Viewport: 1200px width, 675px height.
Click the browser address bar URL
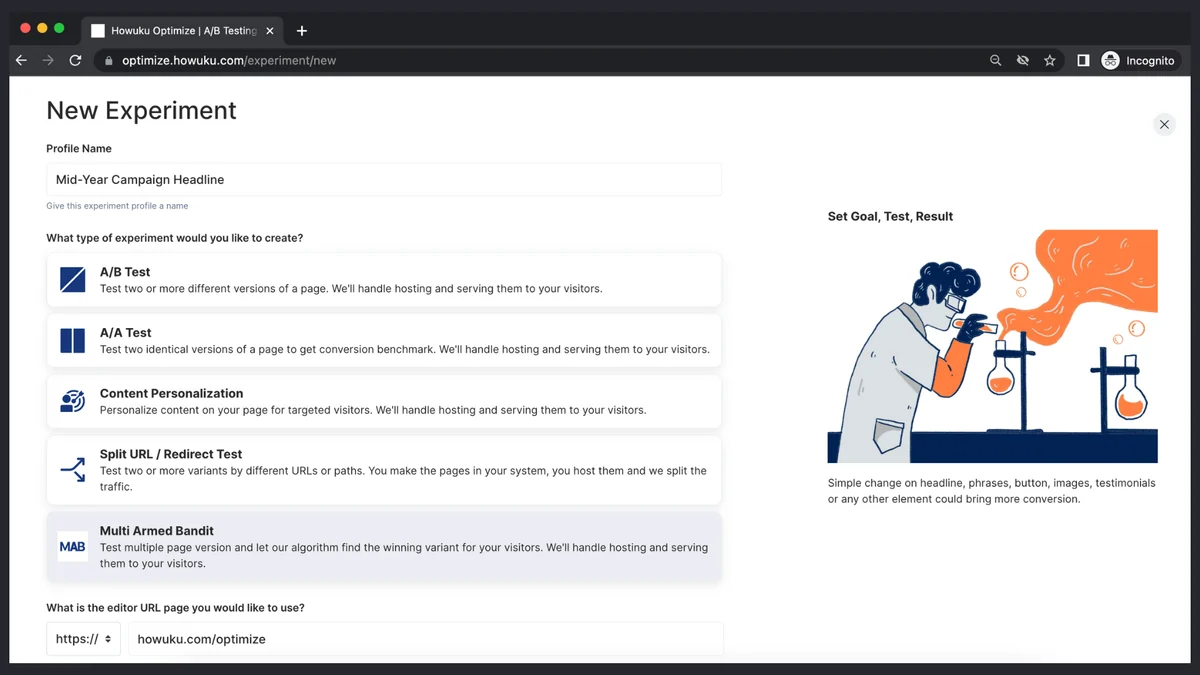pos(229,60)
